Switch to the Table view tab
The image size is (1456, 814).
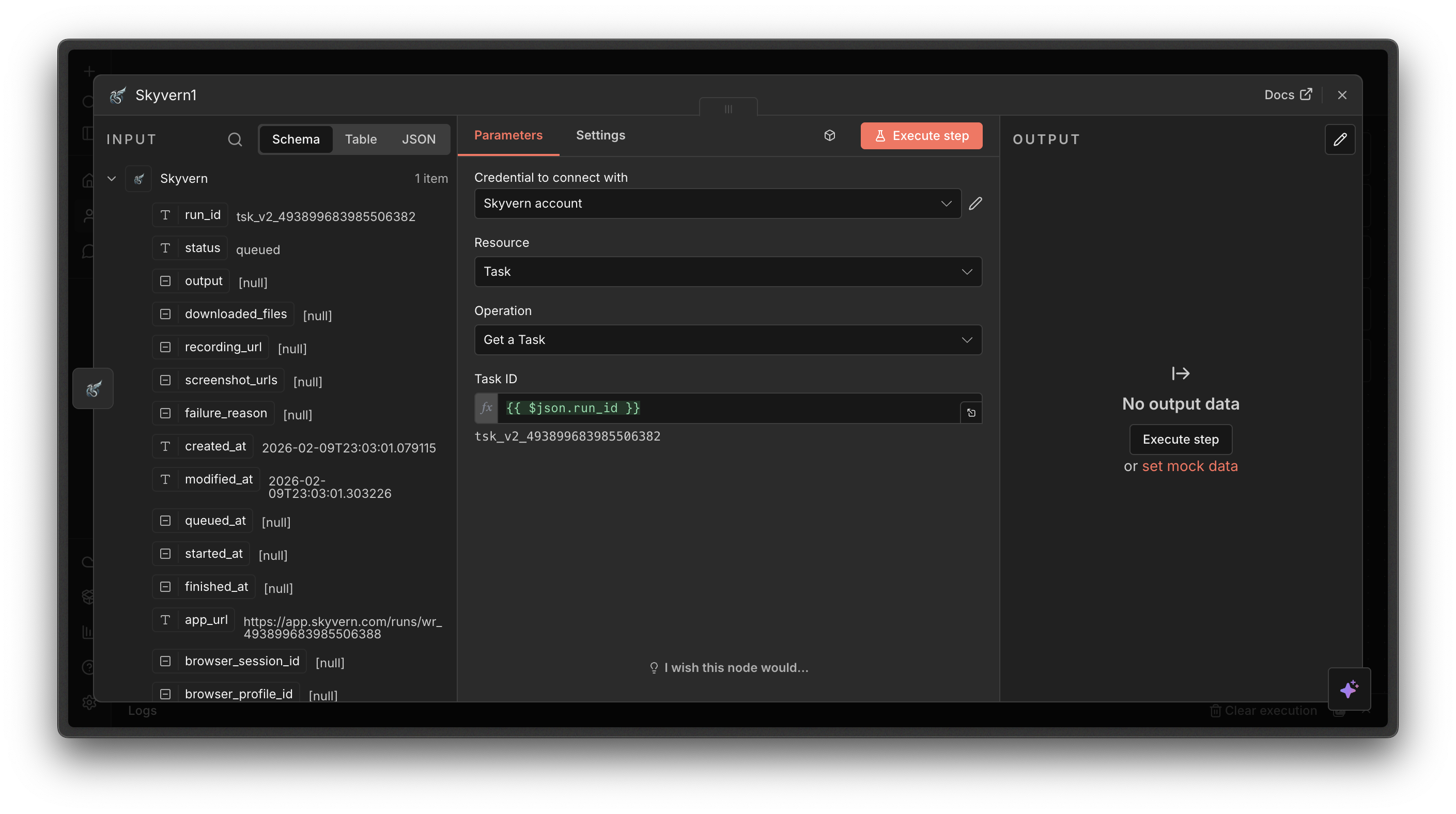coord(361,139)
